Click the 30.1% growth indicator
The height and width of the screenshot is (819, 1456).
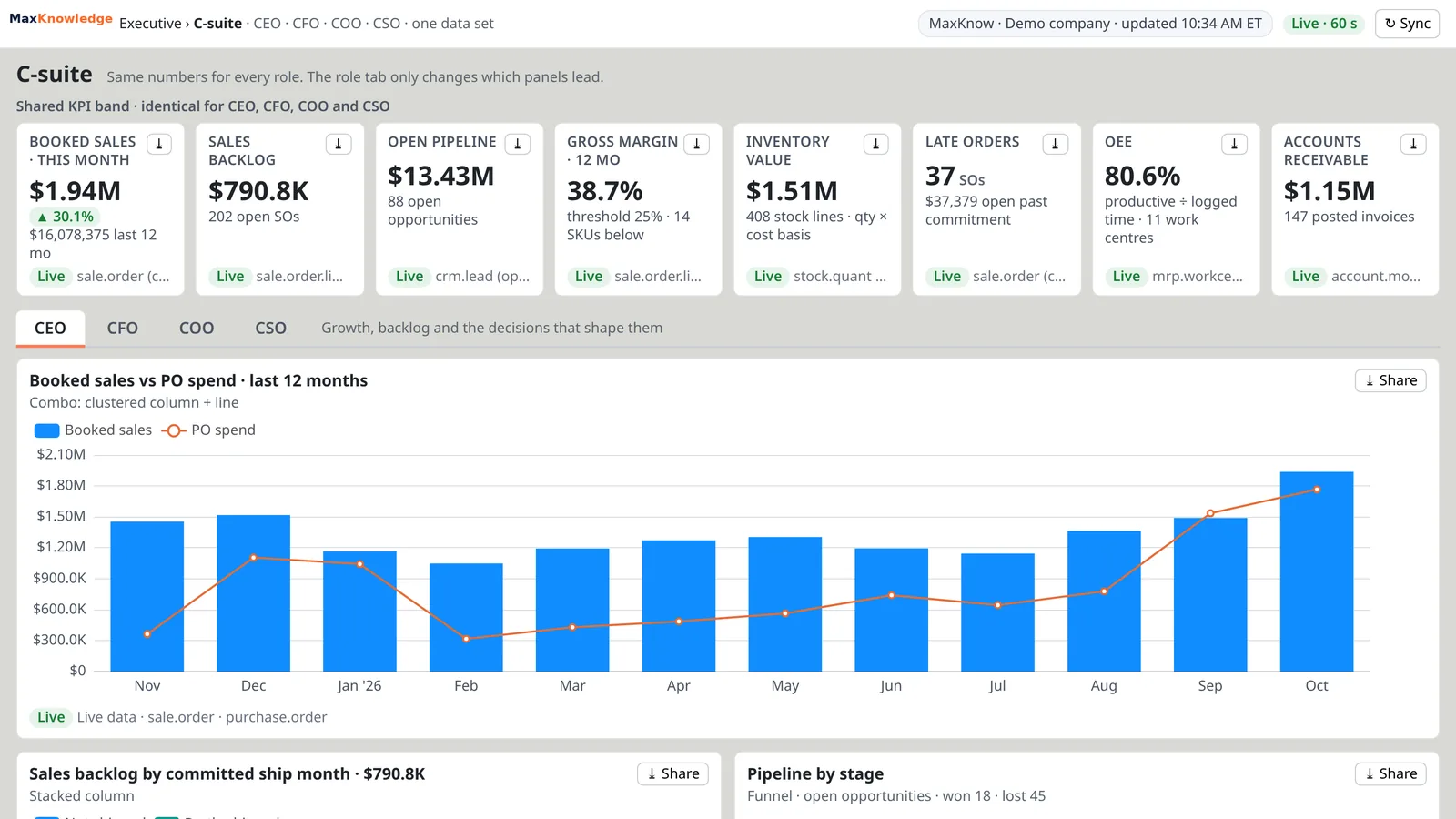(x=65, y=217)
